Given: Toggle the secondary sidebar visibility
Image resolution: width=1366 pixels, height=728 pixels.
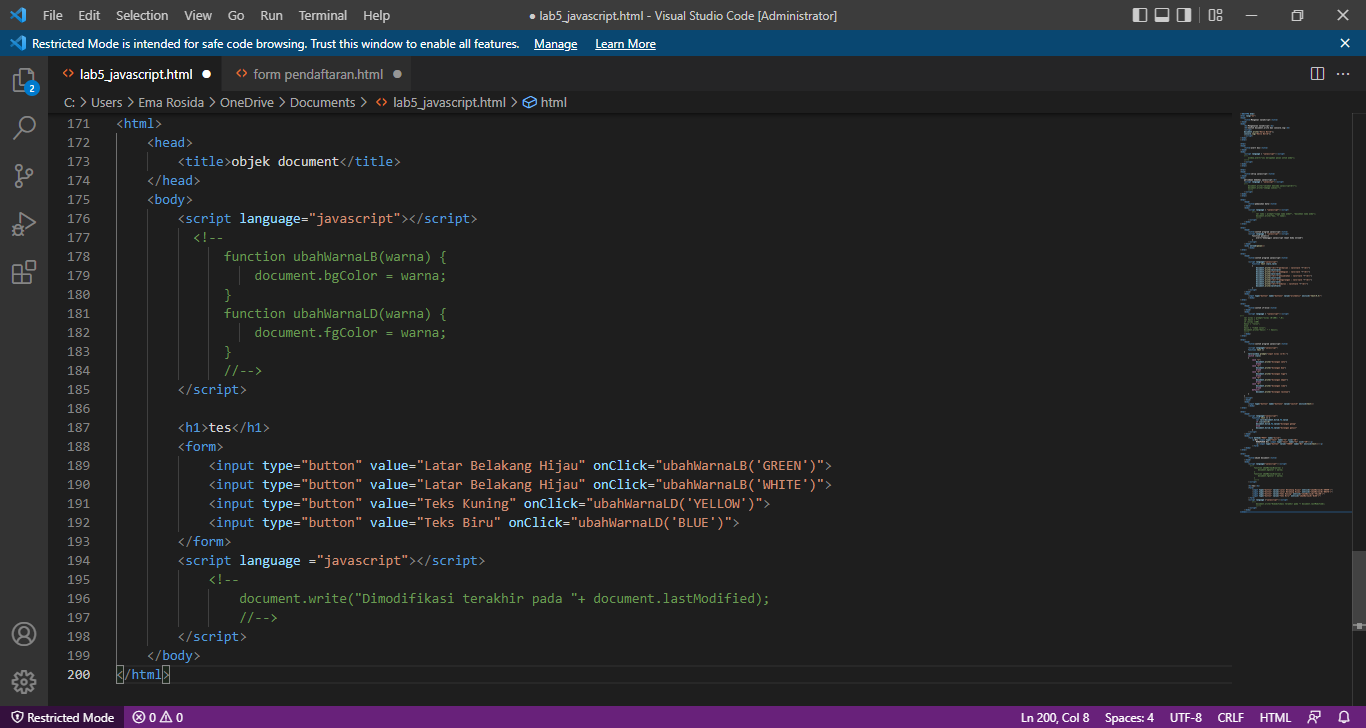Looking at the screenshot, I should pos(1186,15).
